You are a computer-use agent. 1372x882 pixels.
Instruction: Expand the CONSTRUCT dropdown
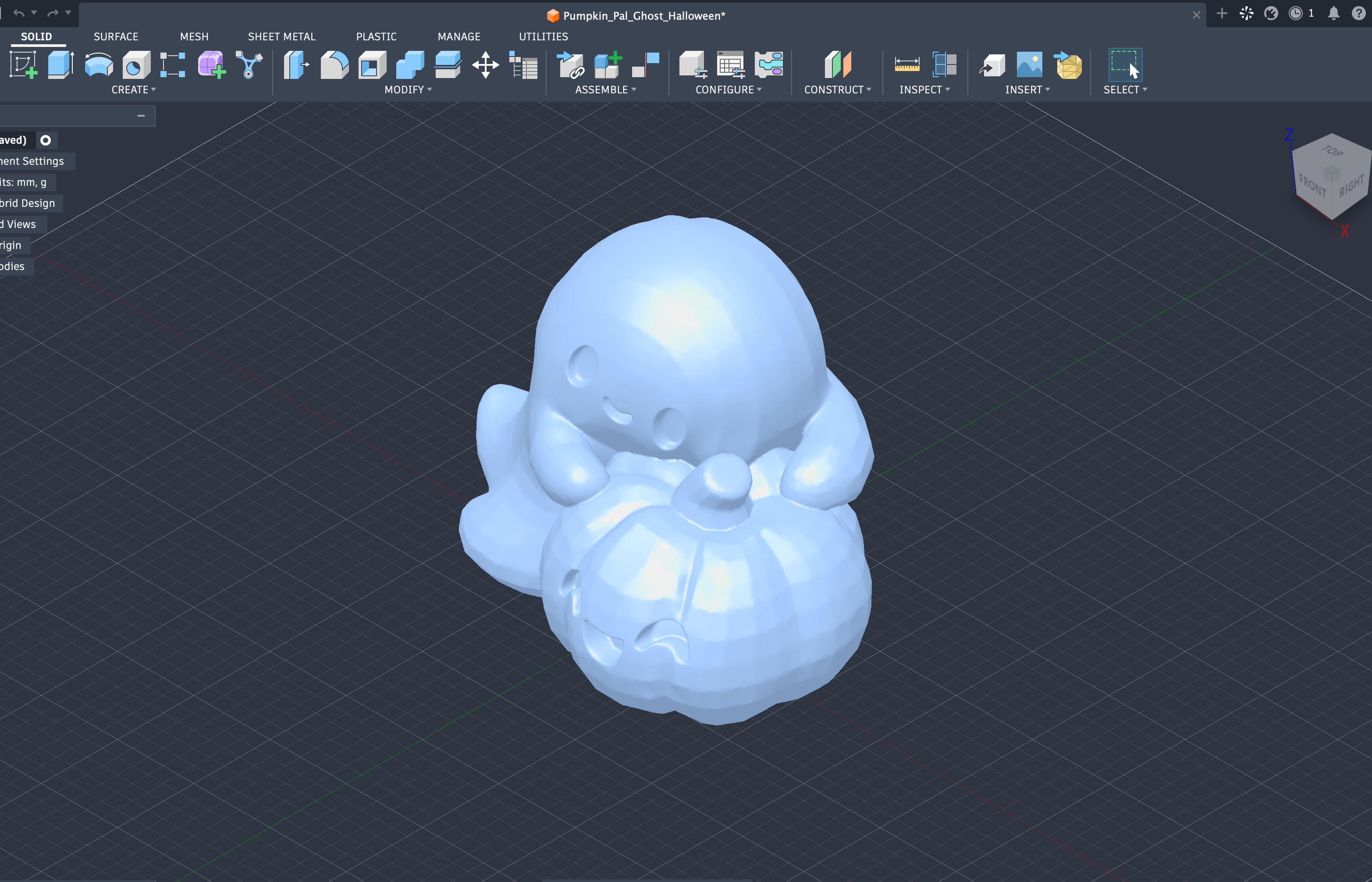pos(837,90)
